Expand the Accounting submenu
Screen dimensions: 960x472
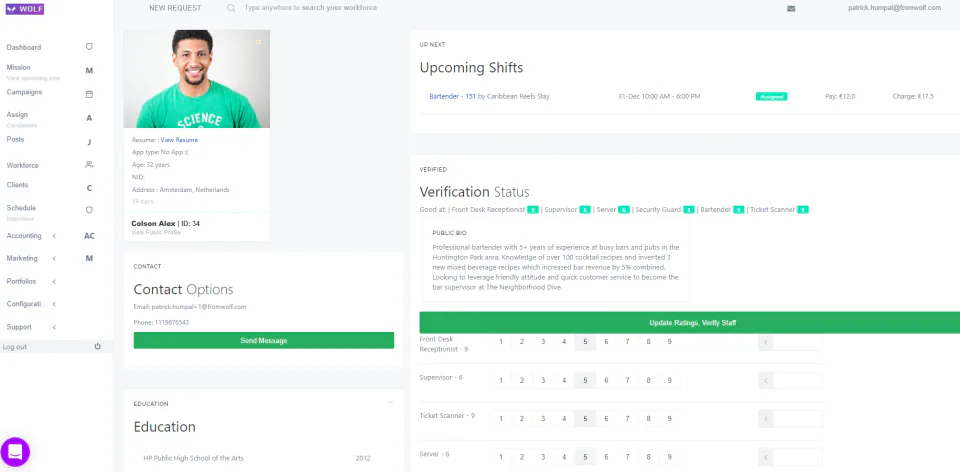54,236
